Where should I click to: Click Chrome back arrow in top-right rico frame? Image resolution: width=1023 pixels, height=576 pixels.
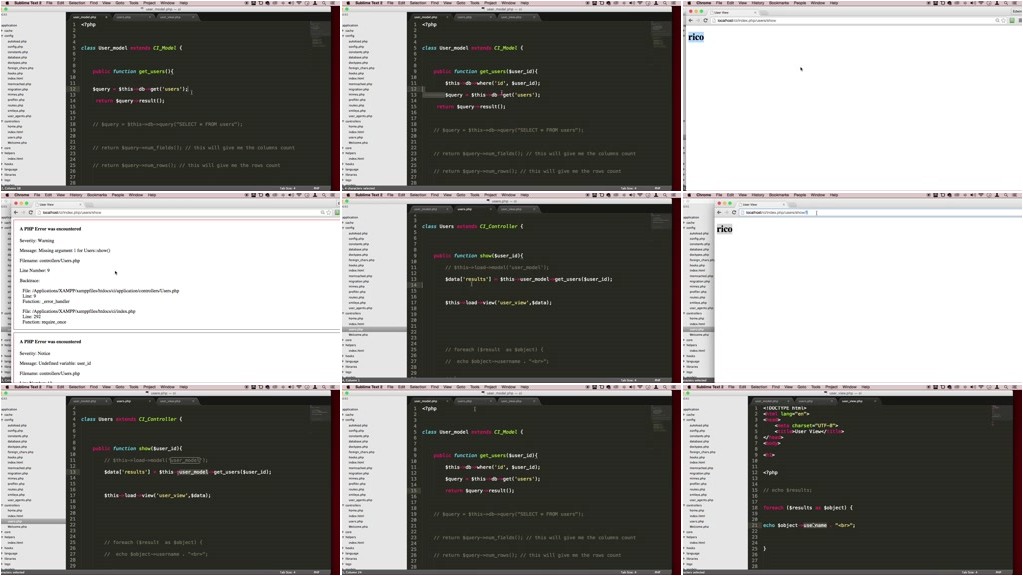(690, 20)
